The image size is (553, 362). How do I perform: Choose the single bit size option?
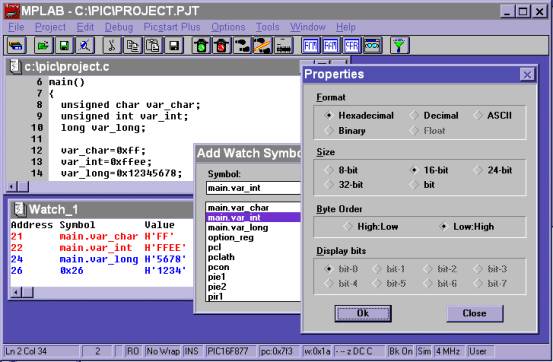[x=422, y=185]
